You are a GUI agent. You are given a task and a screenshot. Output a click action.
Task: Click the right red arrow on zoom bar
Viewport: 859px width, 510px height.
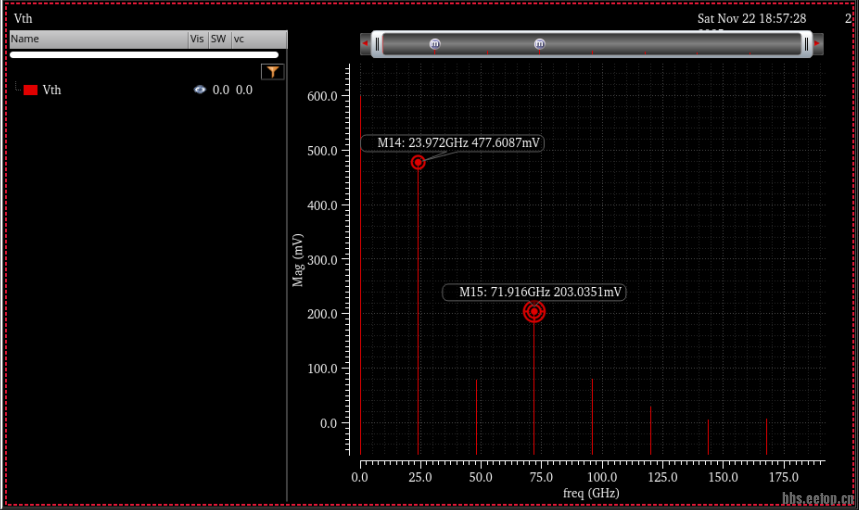tap(817, 44)
